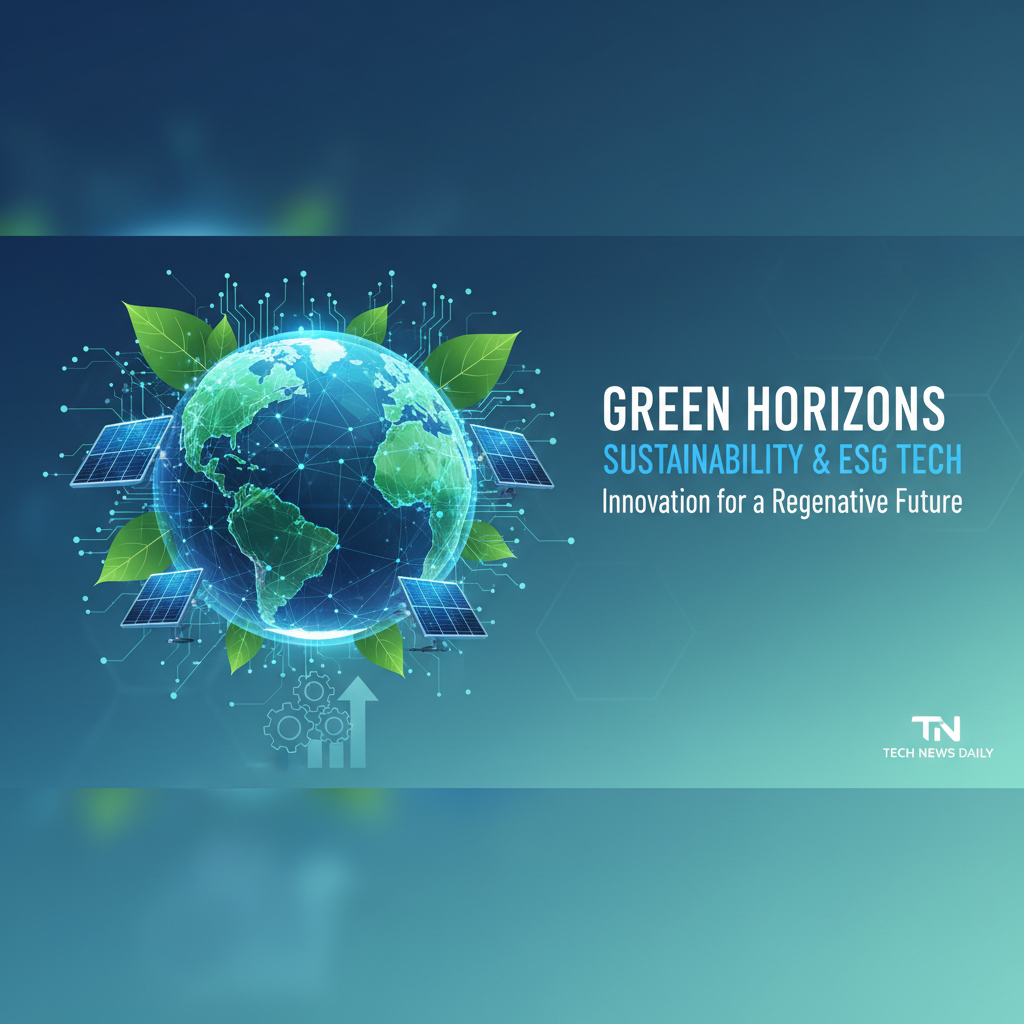This screenshot has width=1024, height=1024.
Task: Click the gears and arrow growth icon
Action: [321, 722]
